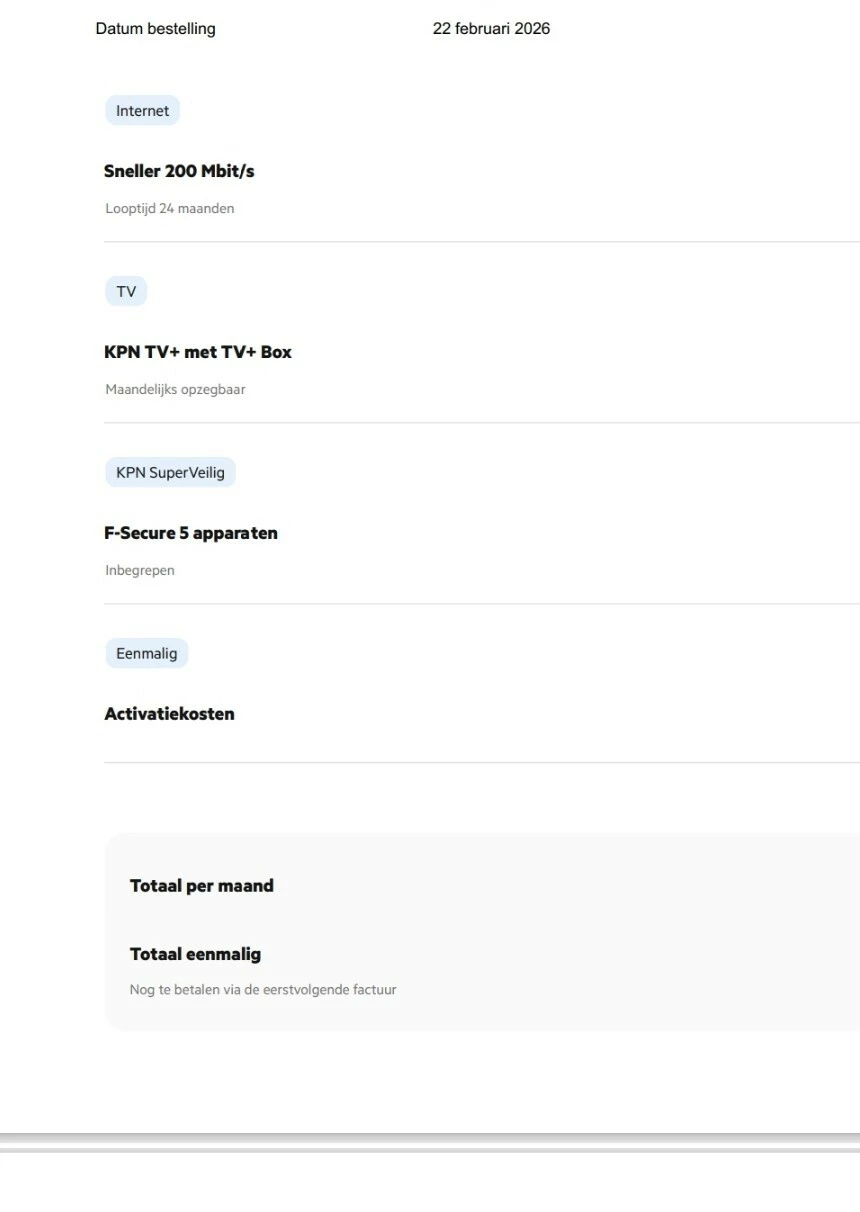Image resolution: width=860 pixels, height=1212 pixels.
Task: Click the divider line below Activatiekosten
Action: click(x=480, y=763)
